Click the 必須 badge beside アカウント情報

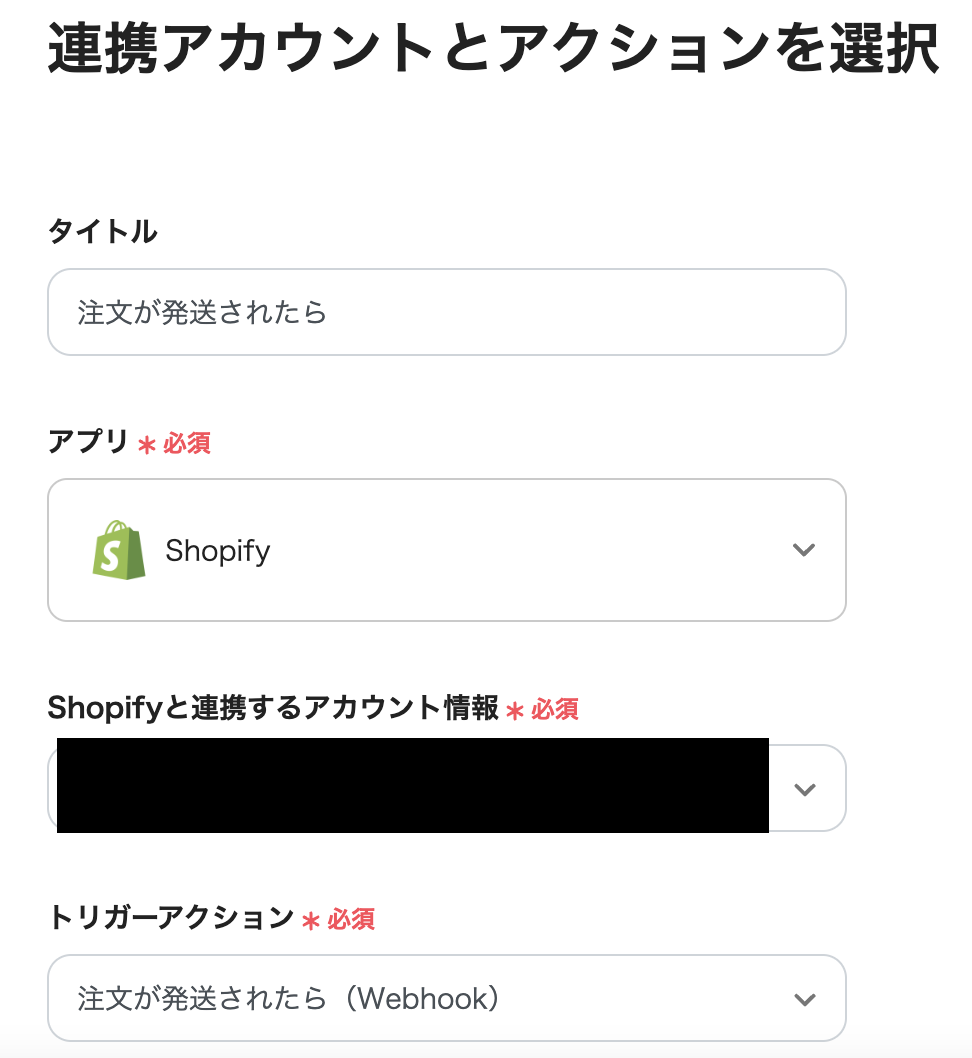tap(555, 710)
